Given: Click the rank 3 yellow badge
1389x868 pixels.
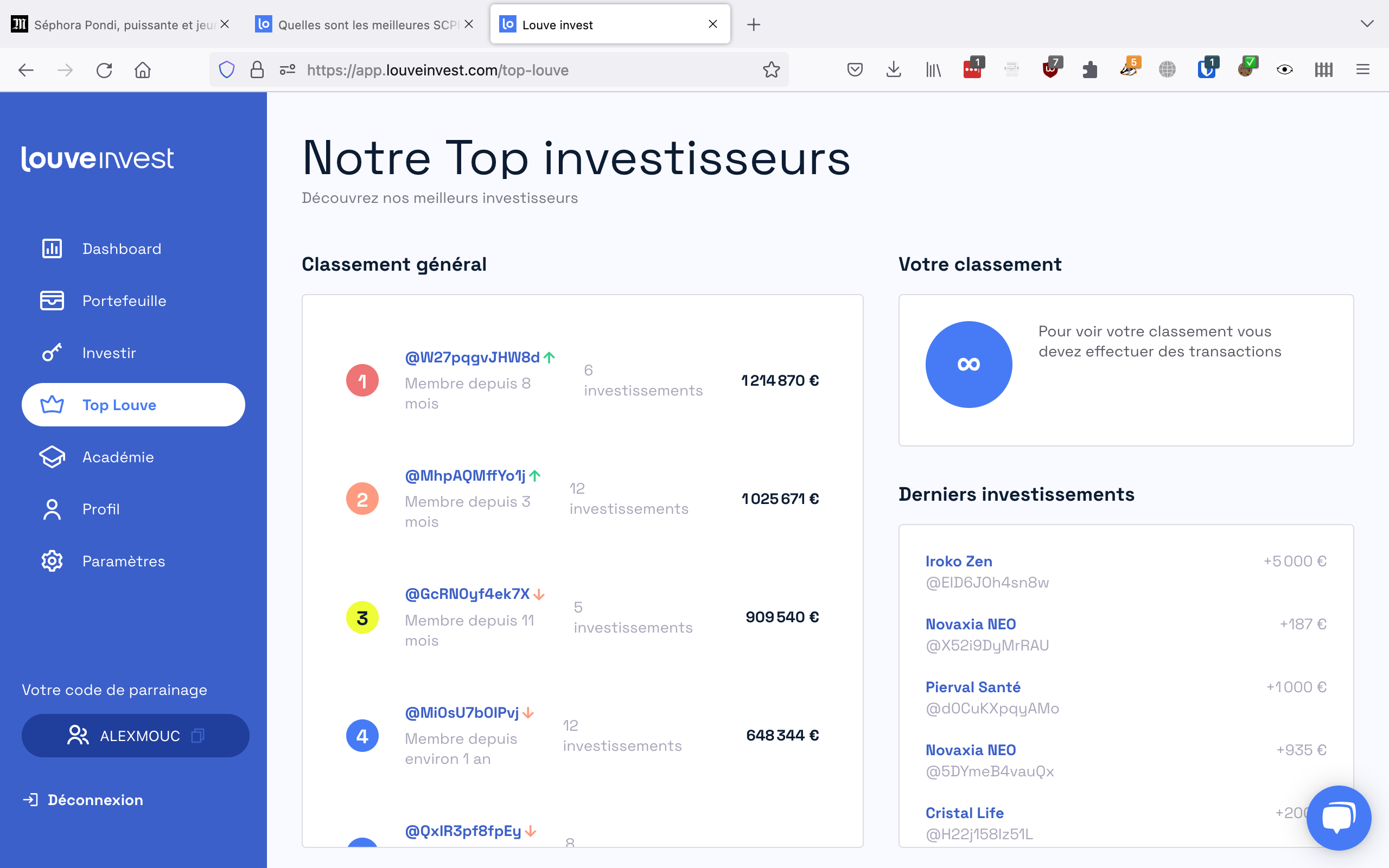Looking at the screenshot, I should point(362,618).
